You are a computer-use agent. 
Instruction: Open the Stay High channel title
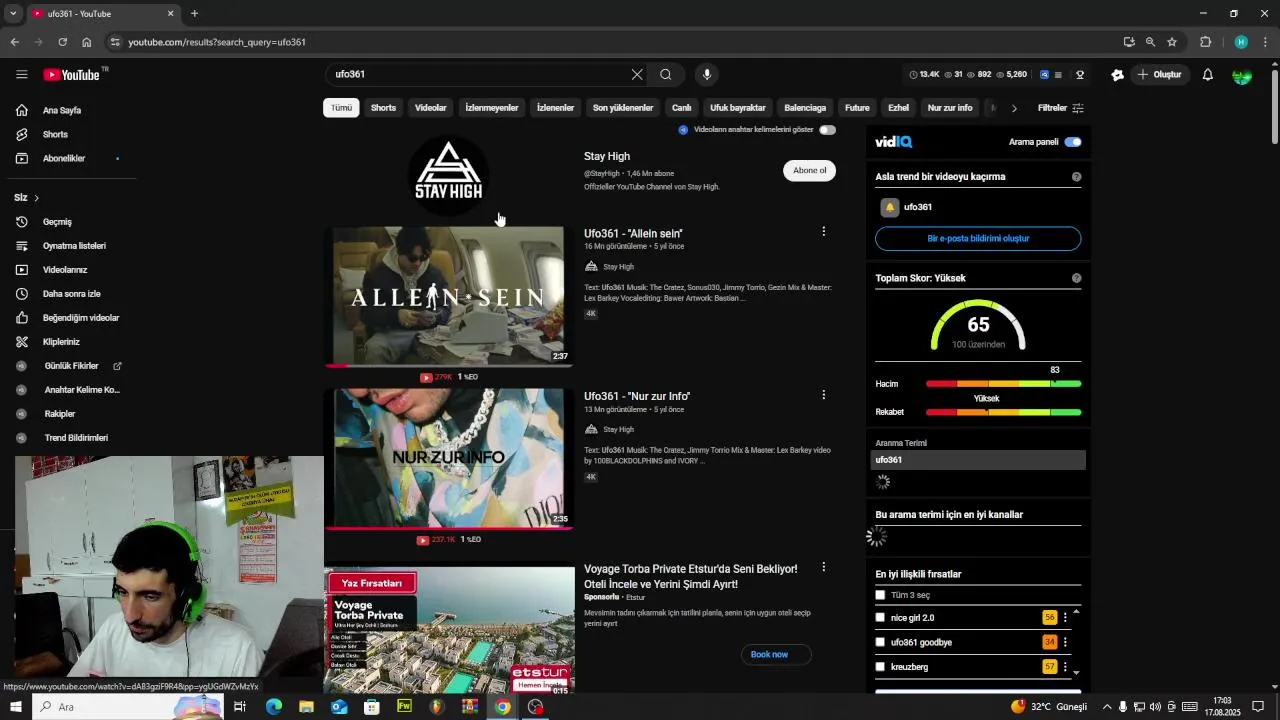(607, 156)
